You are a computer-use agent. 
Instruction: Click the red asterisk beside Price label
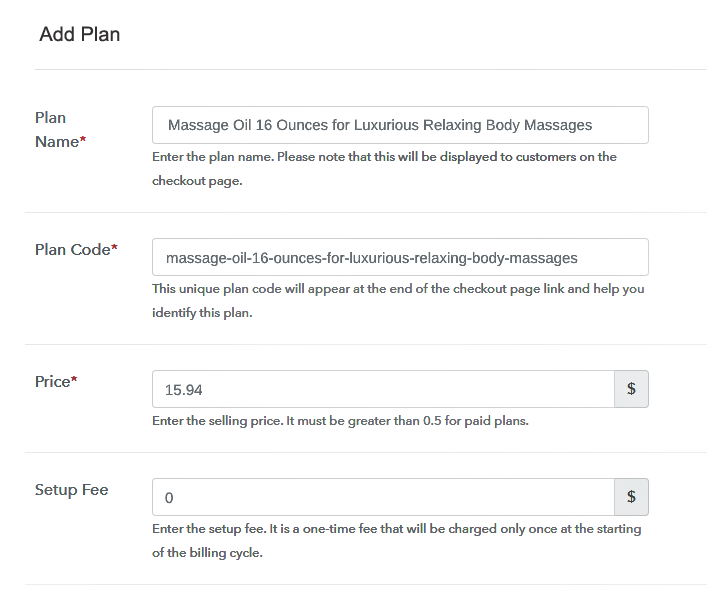[x=74, y=379]
